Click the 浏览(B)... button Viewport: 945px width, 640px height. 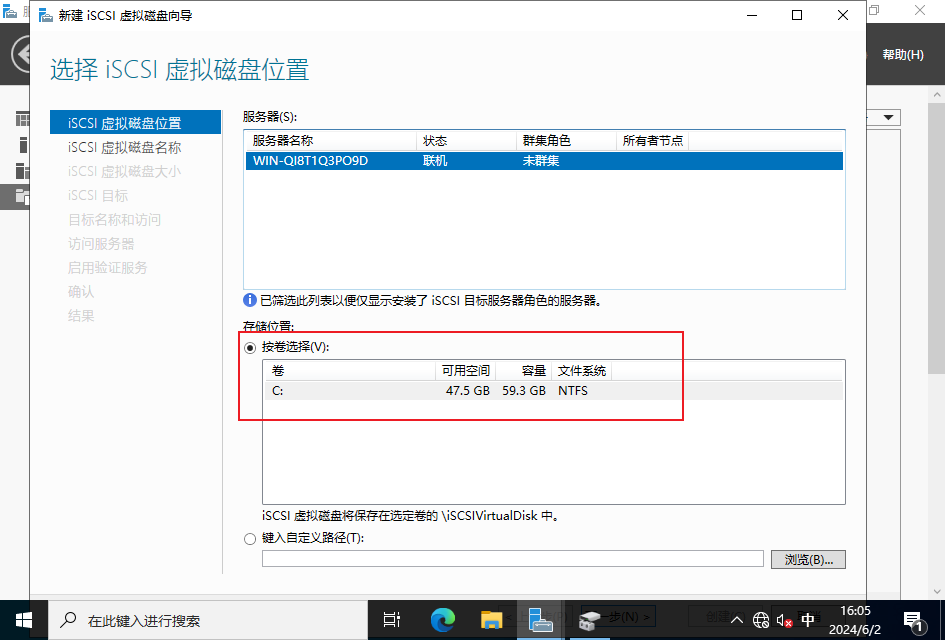[808, 559]
